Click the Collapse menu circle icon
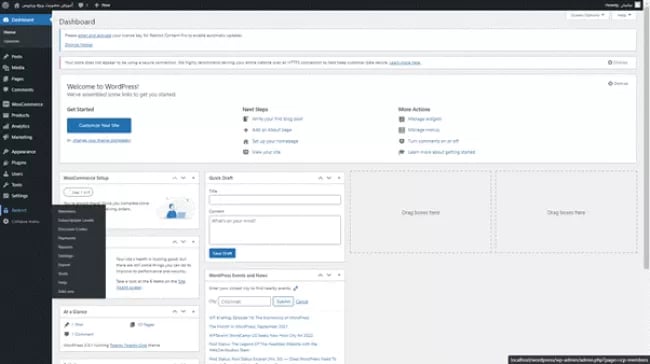This screenshot has height=364, width=650. (6, 221)
